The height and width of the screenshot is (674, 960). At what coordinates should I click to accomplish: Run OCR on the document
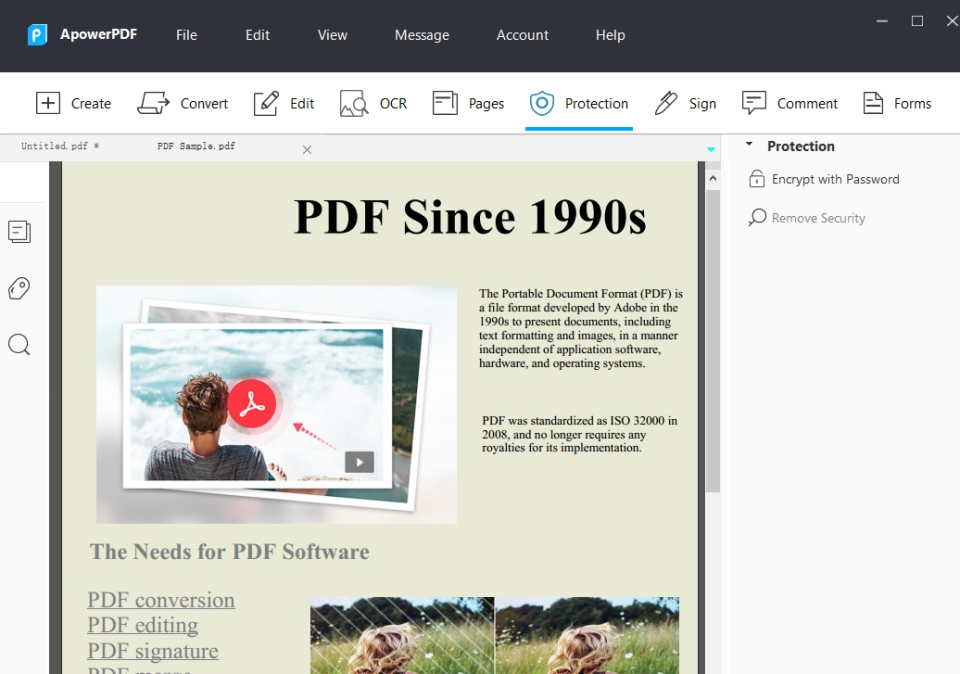[x=372, y=103]
